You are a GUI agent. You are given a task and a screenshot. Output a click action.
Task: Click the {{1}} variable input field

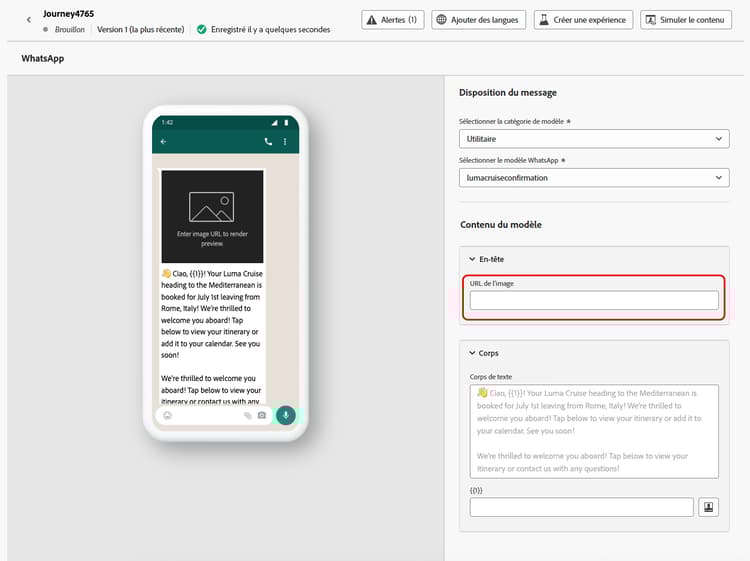[581, 507]
